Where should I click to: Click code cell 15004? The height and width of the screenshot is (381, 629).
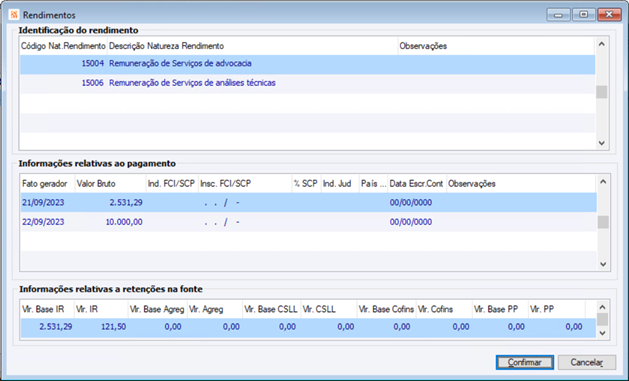92,63
